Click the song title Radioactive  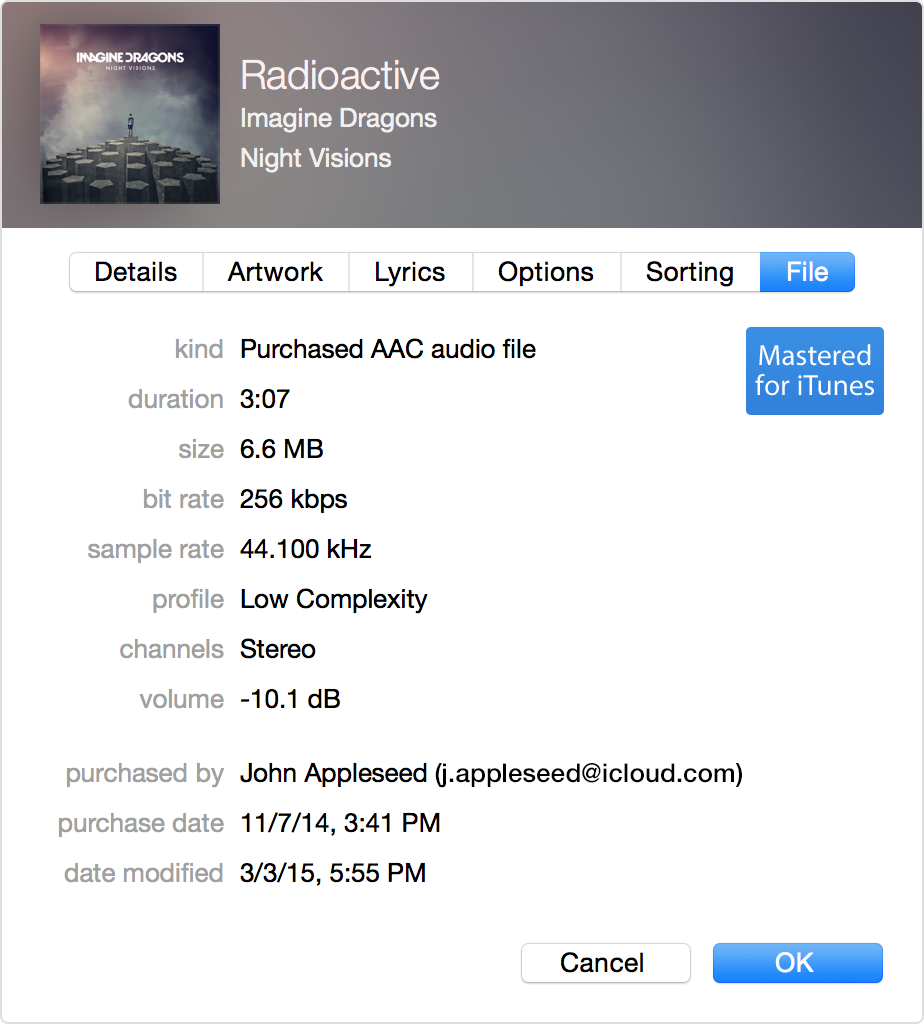pyautogui.click(x=340, y=75)
